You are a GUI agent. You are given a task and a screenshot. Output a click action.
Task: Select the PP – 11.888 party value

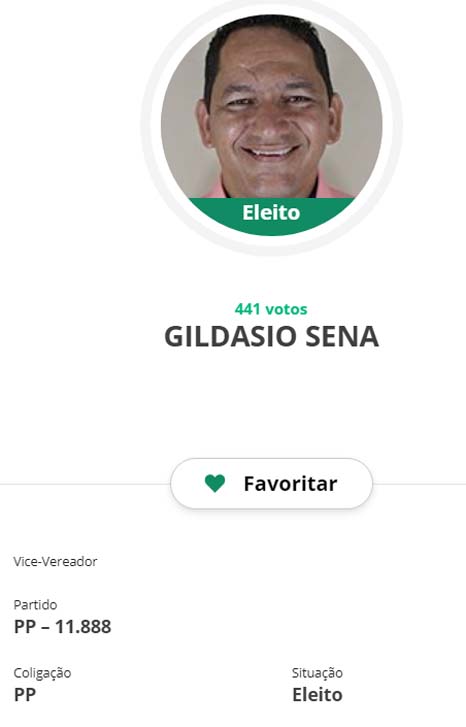click(x=63, y=626)
